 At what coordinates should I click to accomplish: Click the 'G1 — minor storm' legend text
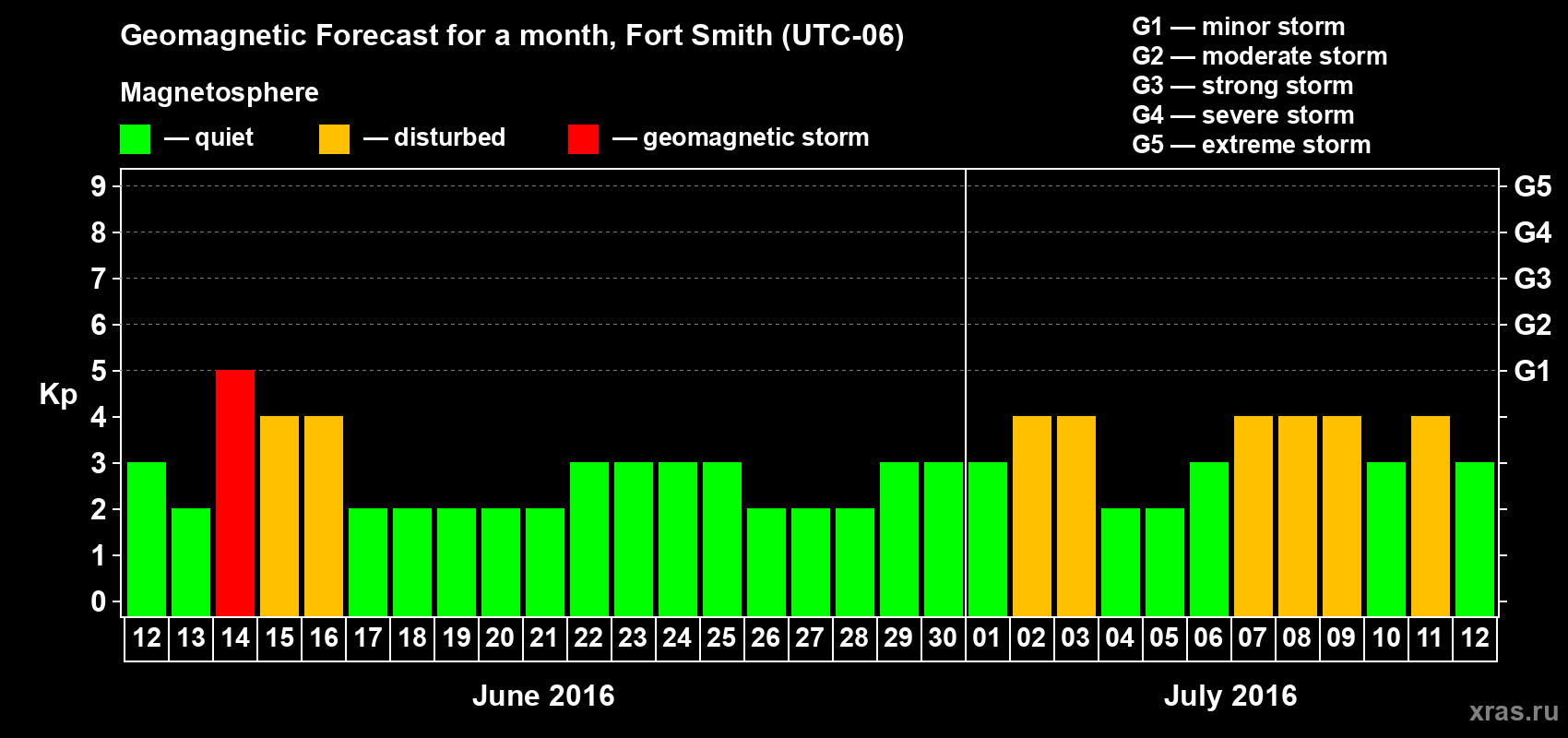(1239, 27)
